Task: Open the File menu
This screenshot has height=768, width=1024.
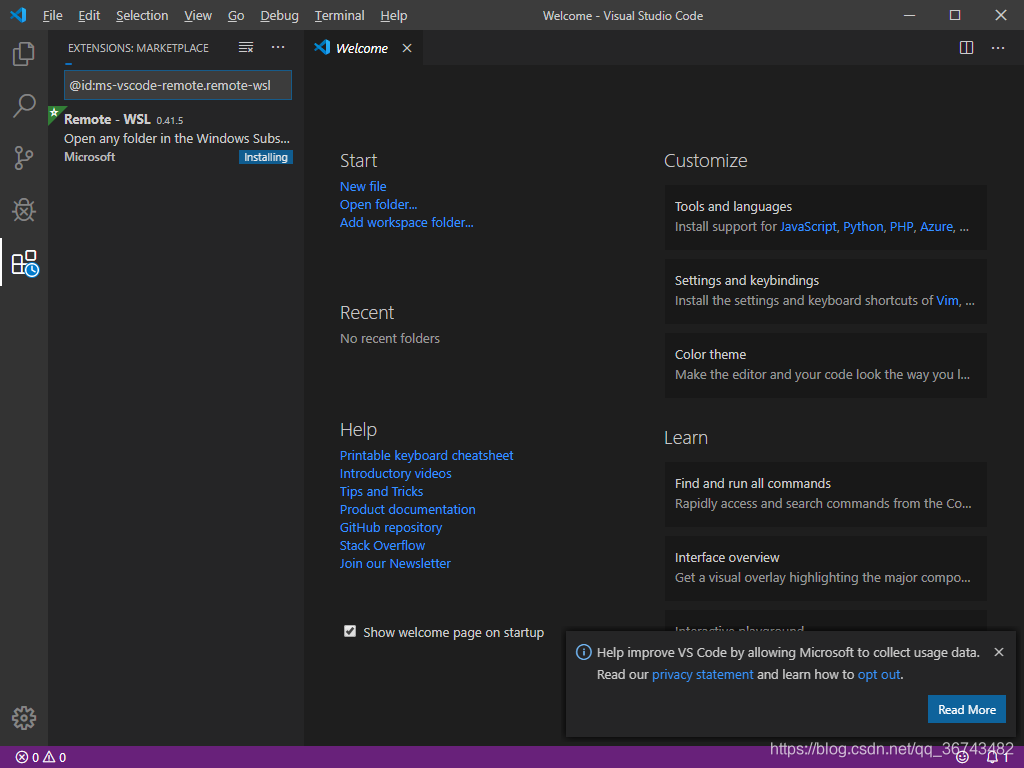Action: [x=53, y=16]
